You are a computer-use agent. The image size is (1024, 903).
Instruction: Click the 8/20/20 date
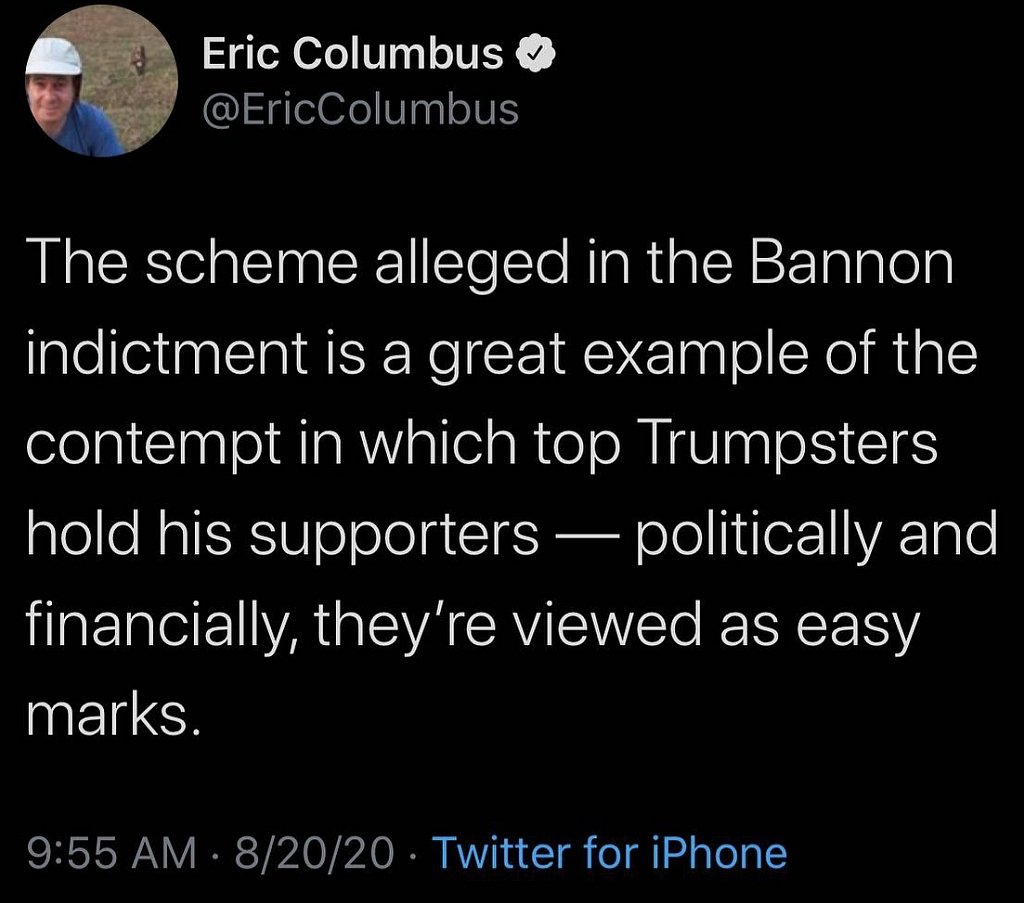(315, 853)
